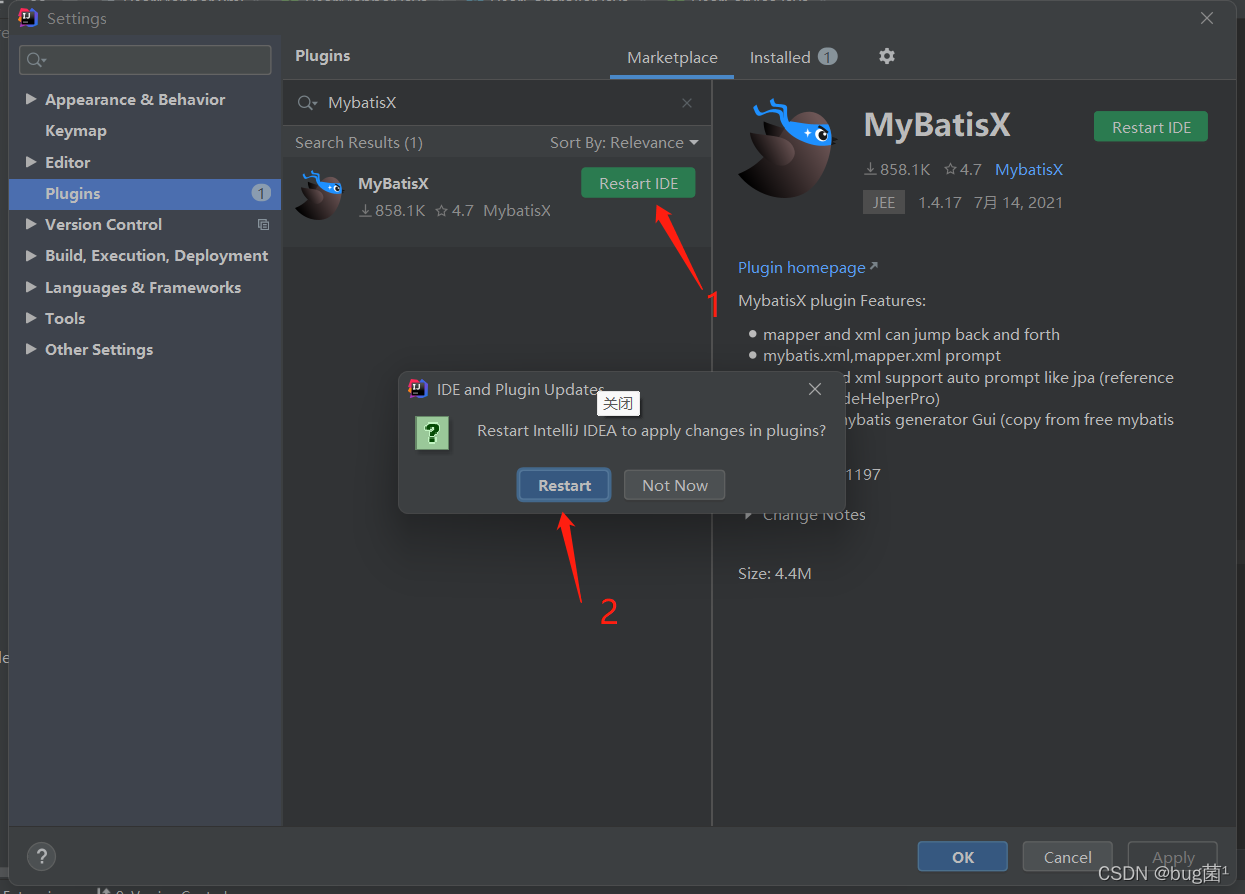Screen dimensions: 1245x894
Task: Click Restart IDE in the search result row
Action: click(638, 183)
